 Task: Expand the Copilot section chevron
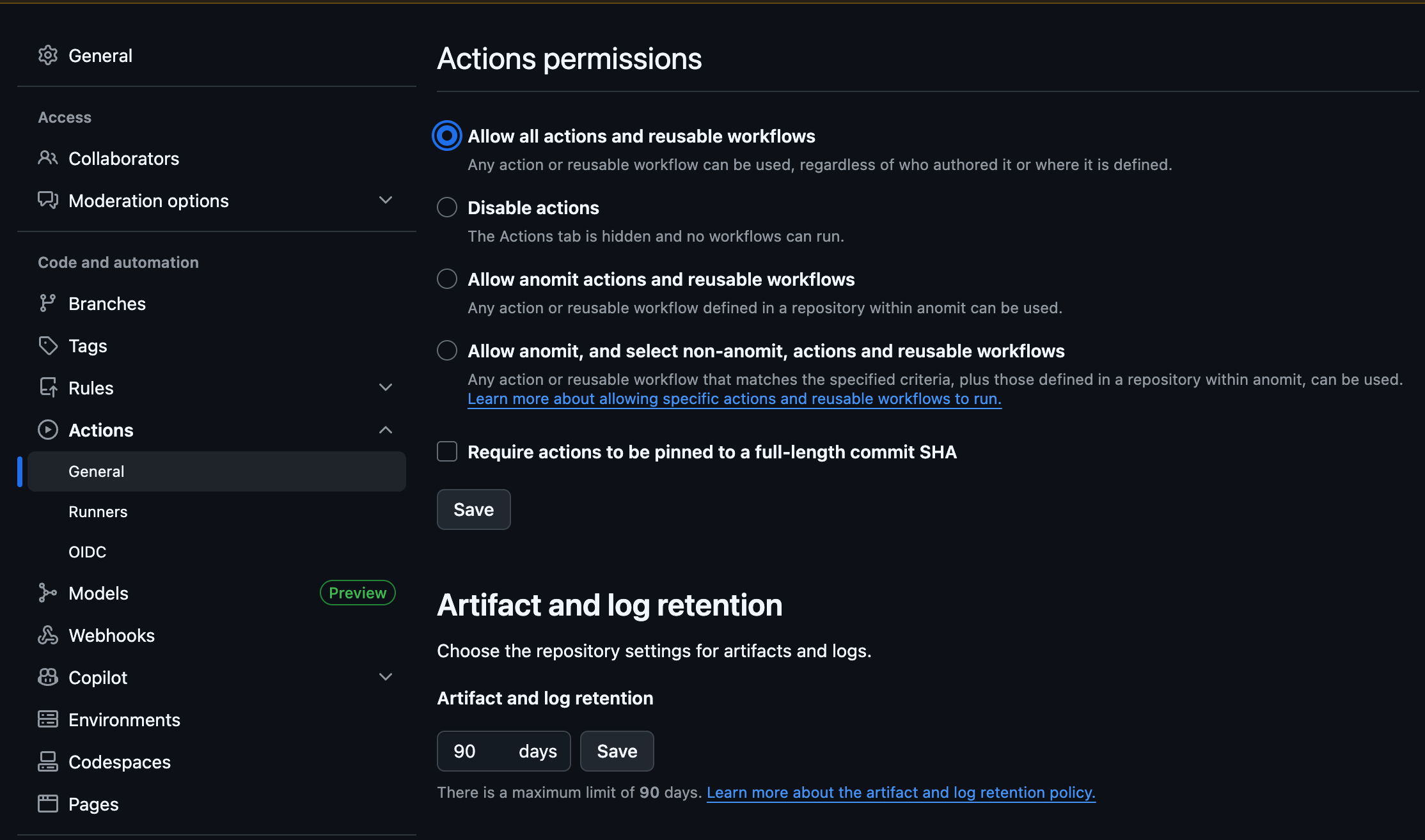pyautogui.click(x=386, y=677)
